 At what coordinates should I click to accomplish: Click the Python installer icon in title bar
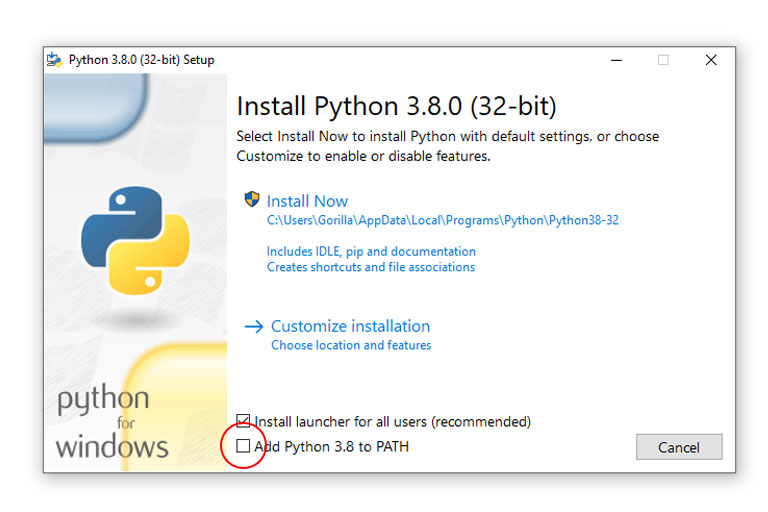[x=54, y=60]
